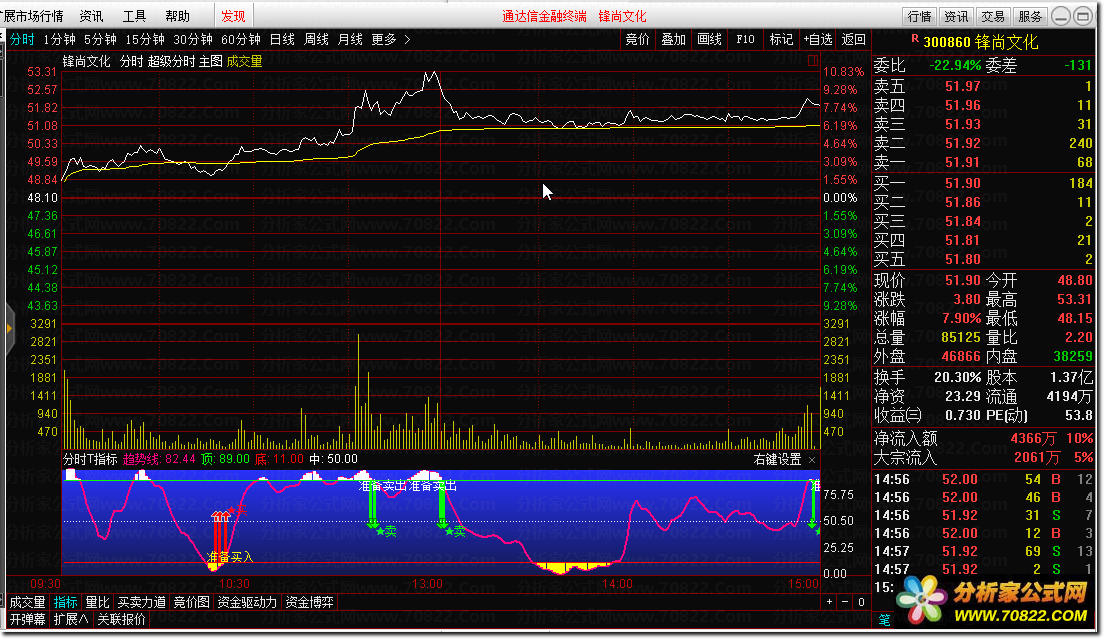The width and height of the screenshot is (1106, 640).
Task: Select the 买卖力道 bottom tab
Action: tap(141, 602)
